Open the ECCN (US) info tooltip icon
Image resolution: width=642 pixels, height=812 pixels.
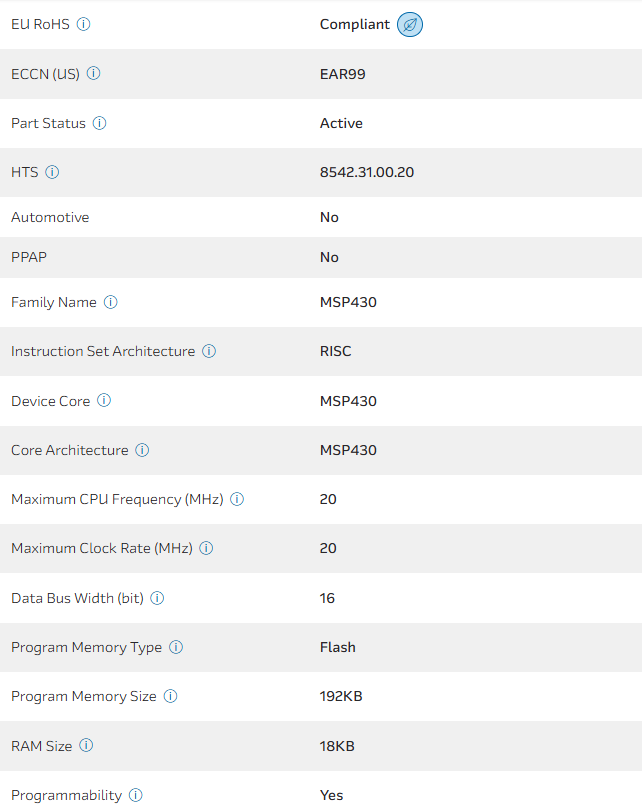pyautogui.click(x=94, y=73)
